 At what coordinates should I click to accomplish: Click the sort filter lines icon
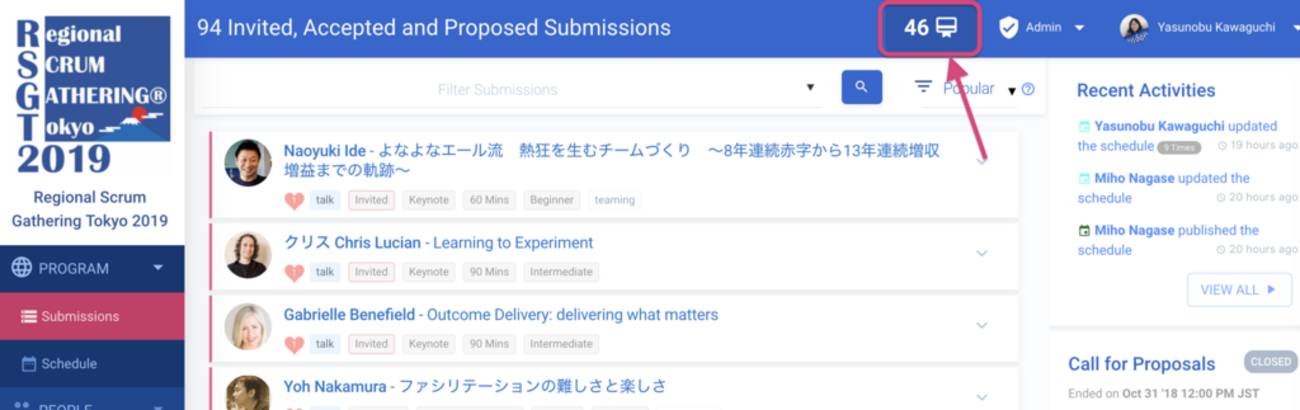click(924, 87)
